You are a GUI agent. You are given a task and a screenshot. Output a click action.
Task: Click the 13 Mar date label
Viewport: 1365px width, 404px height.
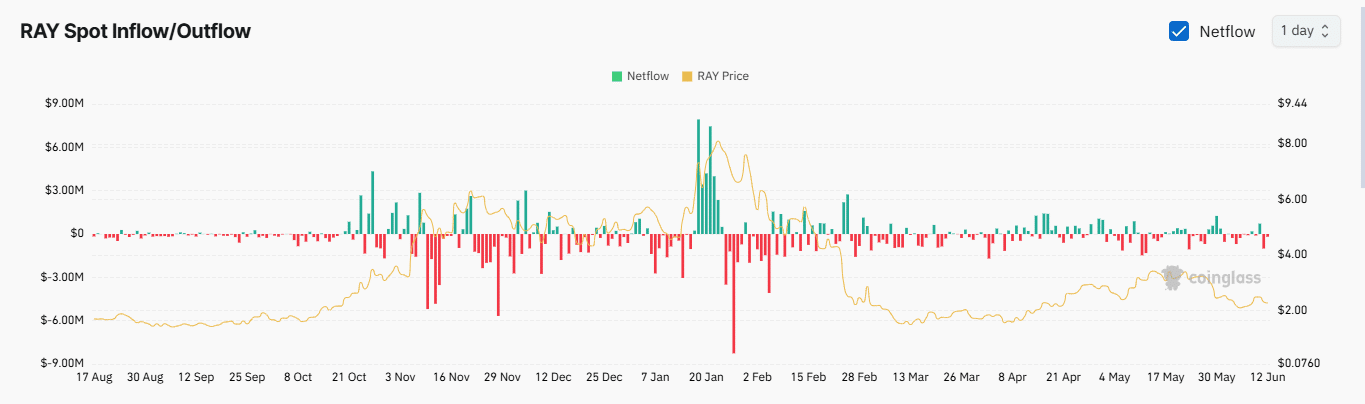pyautogui.click(x=910, y=378)
